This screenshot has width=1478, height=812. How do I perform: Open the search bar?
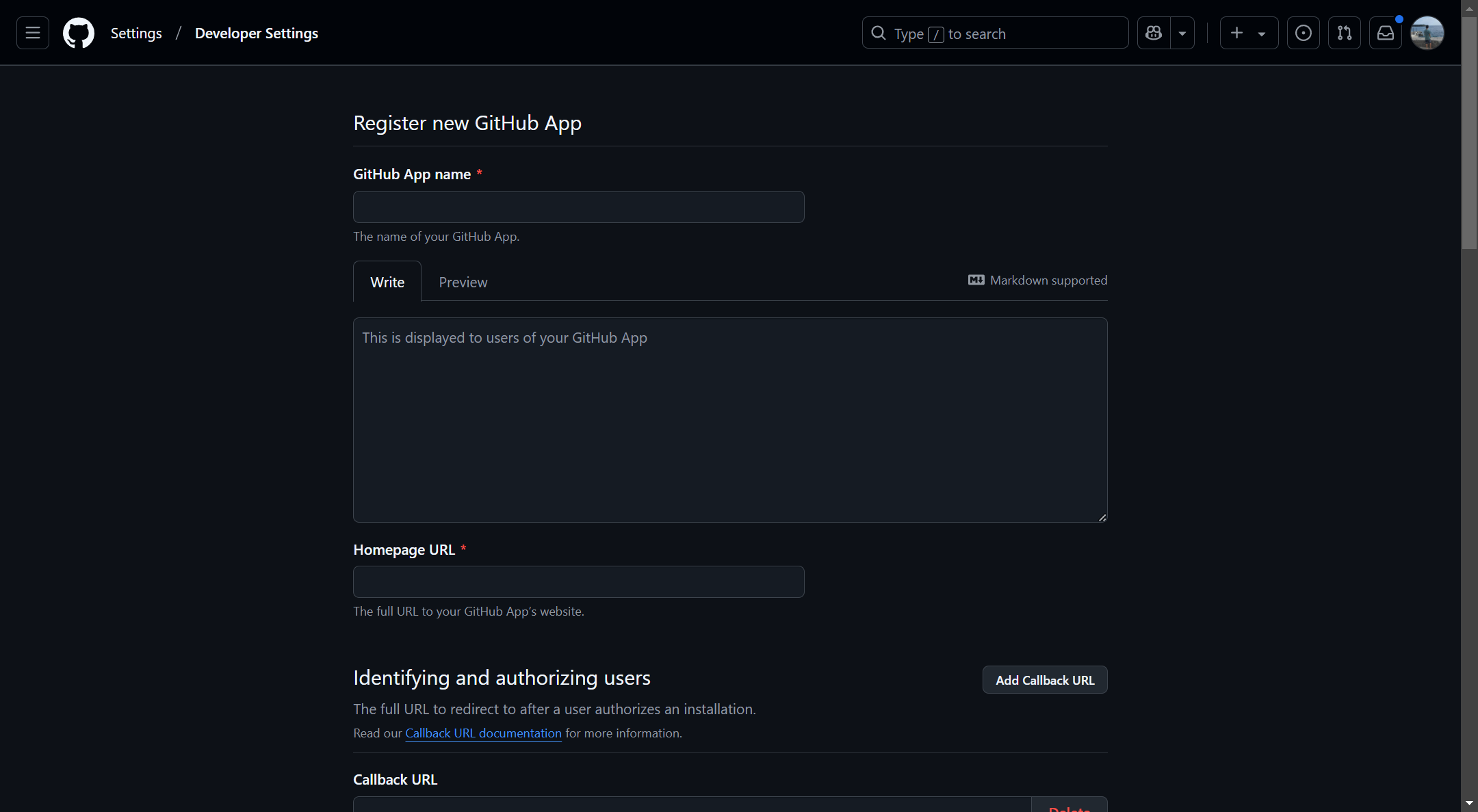(x=995, y=32)
